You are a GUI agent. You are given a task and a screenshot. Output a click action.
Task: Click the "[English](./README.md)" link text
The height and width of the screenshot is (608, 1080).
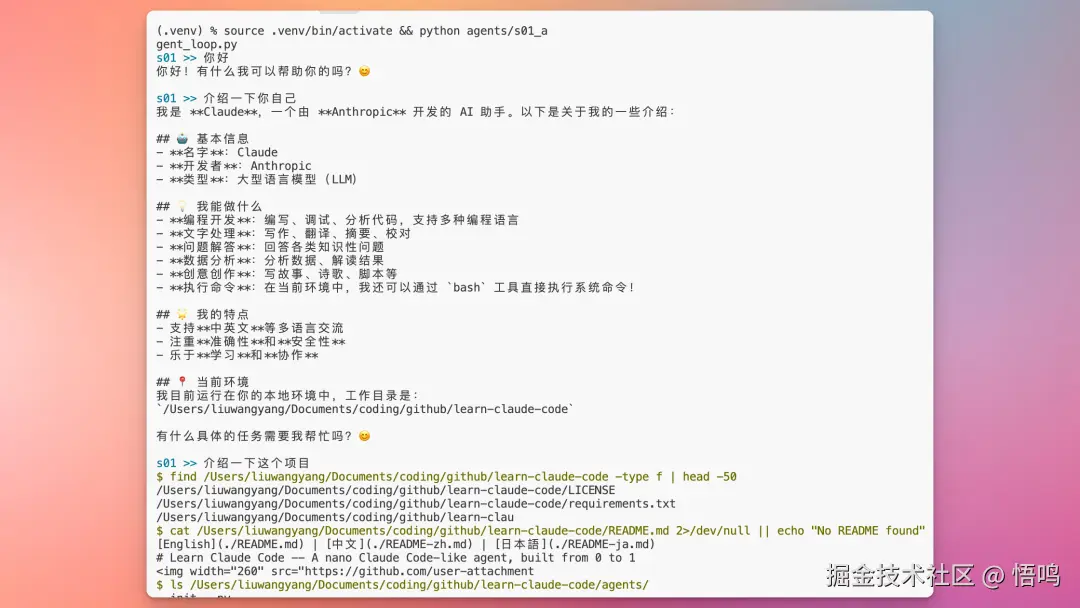click(x=230, y=545)
